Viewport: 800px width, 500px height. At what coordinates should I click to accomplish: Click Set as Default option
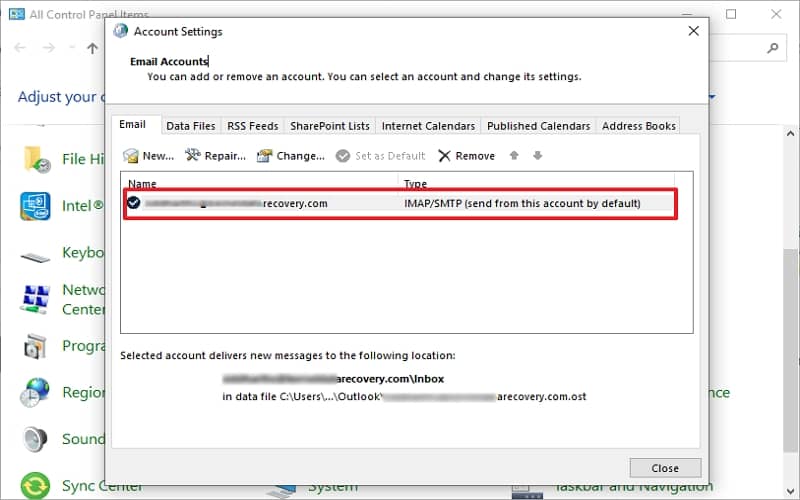[381, 156]
